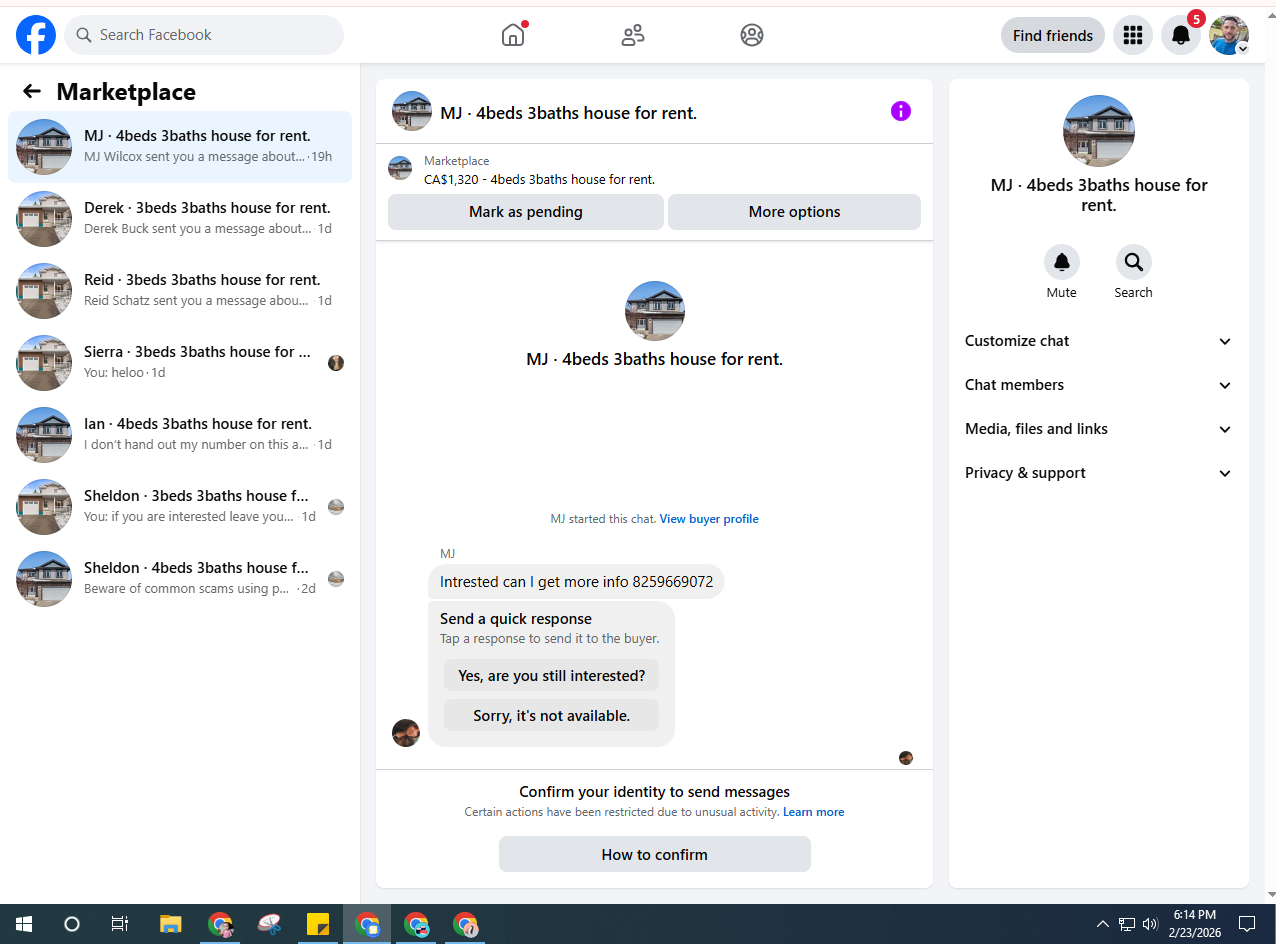
Task: Open File Explorer from taskbar
Action: coord(171,924)
